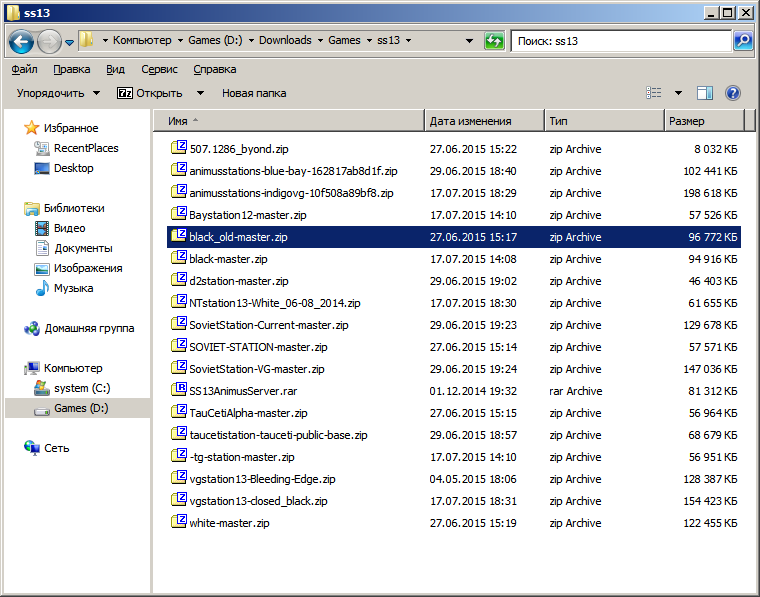This screenshot has height=597, width=760.
Task: Go back with the Back arrow button
Action: click(x=21, y=41)
